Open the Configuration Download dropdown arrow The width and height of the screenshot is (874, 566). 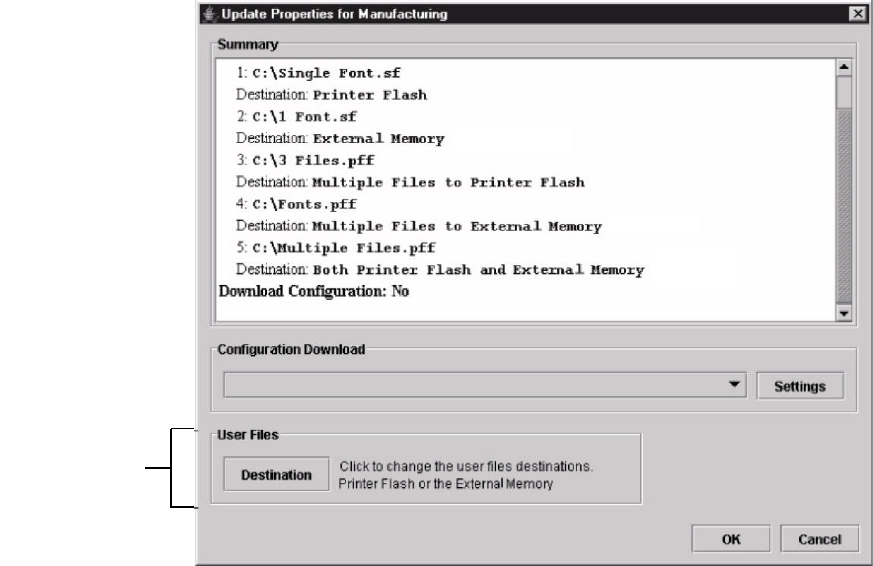735,385
